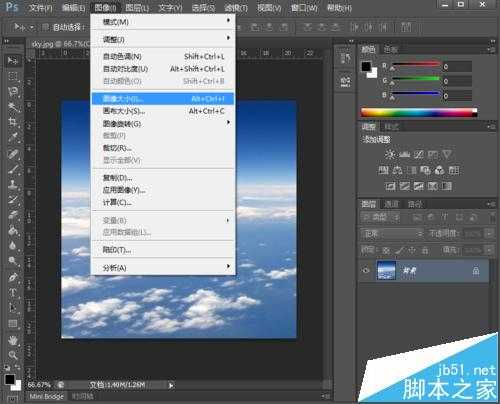Select the Path Selection tool
Viewport: 500px width, 404px height.
coord(13,308)
